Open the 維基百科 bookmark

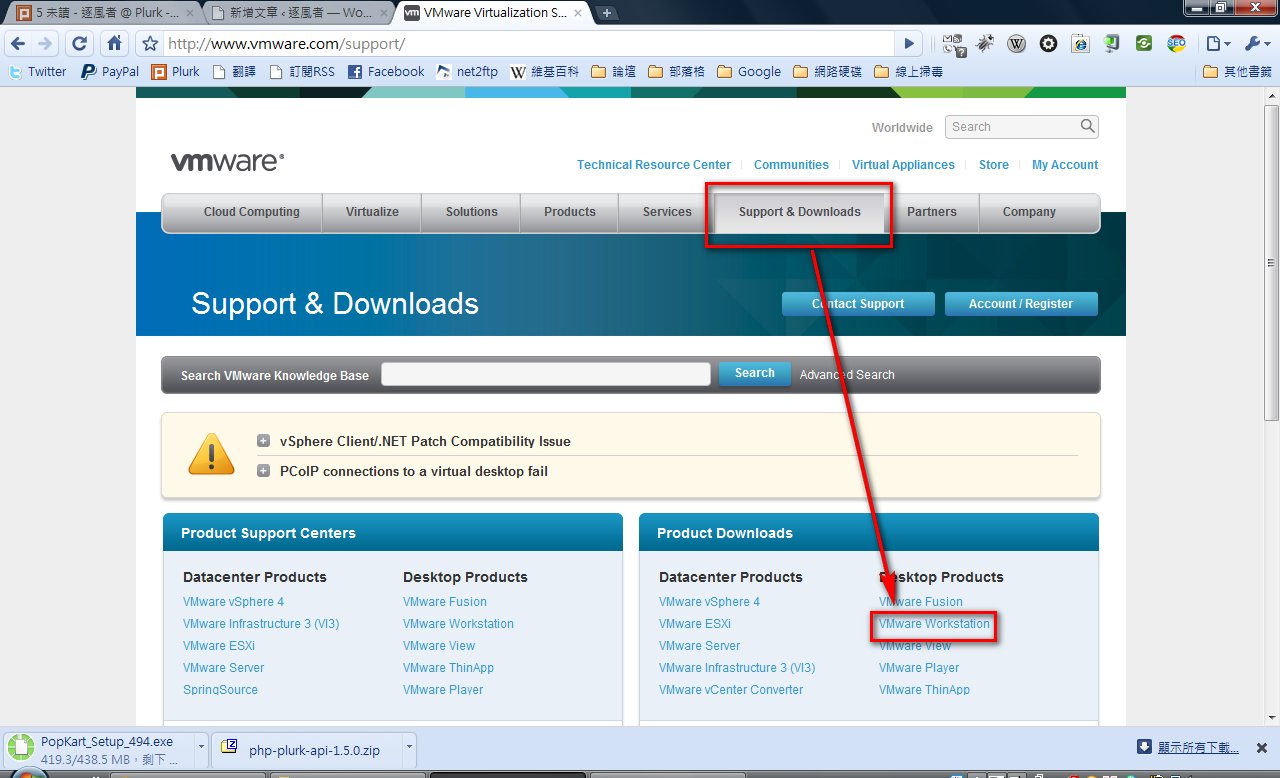pos(545,72)
